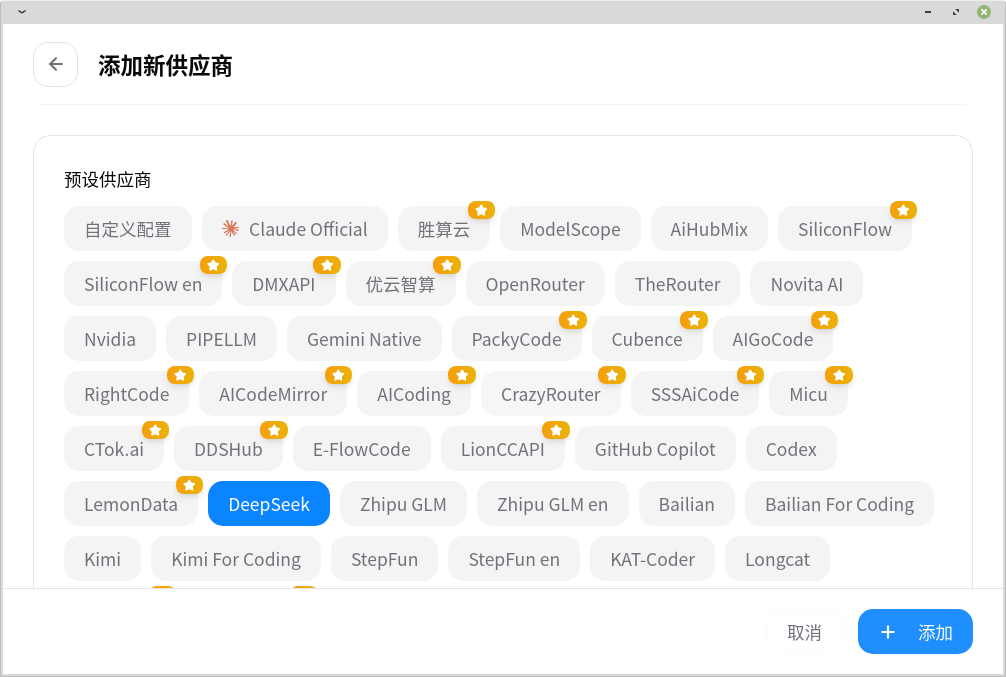Select the plain Bailian provider

click(686, 504)
